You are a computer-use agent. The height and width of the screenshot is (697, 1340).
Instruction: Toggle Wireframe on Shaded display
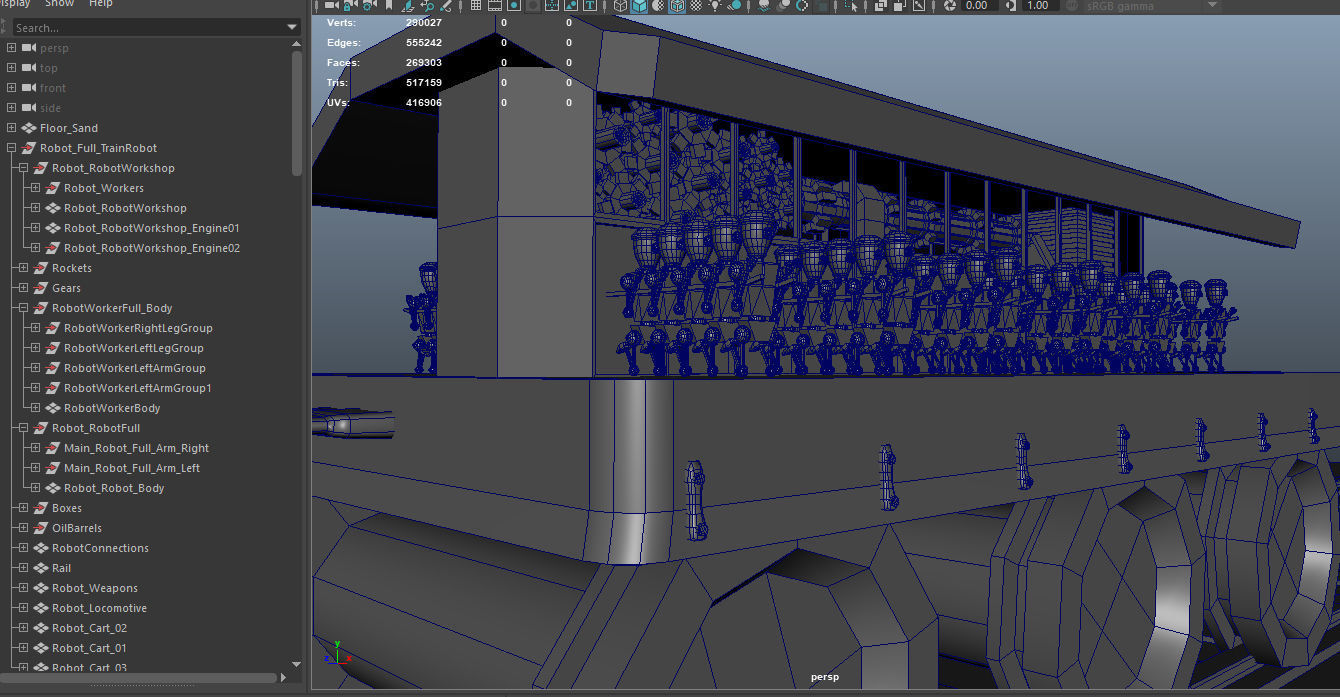[x=677, y=6]
